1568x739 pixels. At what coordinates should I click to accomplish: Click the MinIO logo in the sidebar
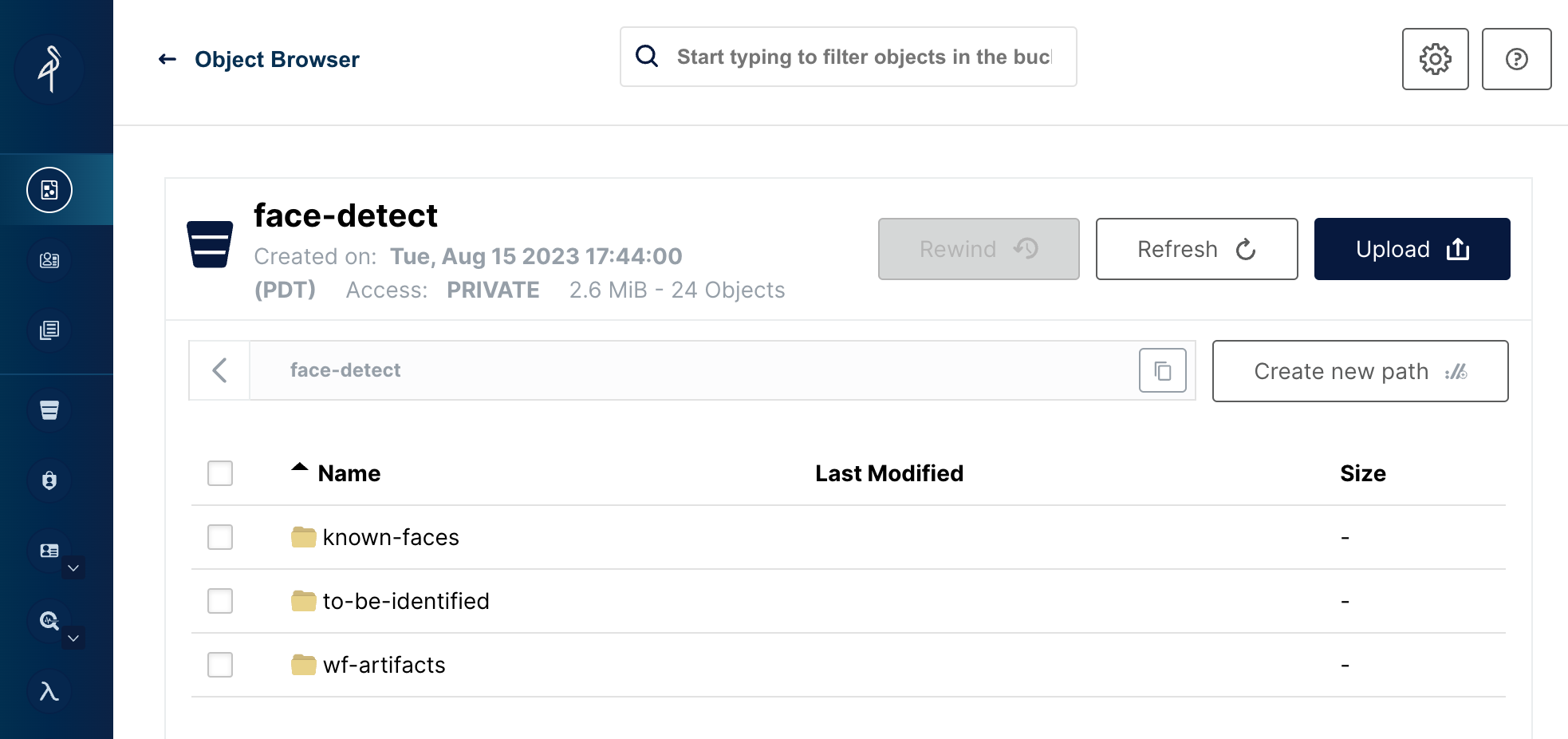(x=49, y=69)
